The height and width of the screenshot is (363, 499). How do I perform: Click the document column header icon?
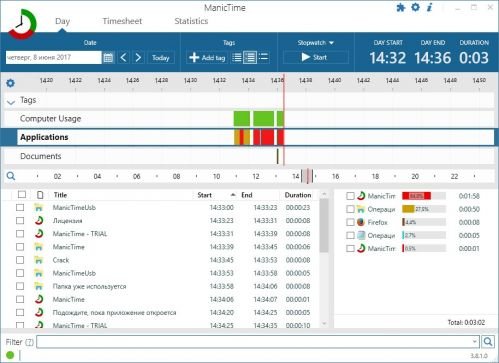(40, 195)
